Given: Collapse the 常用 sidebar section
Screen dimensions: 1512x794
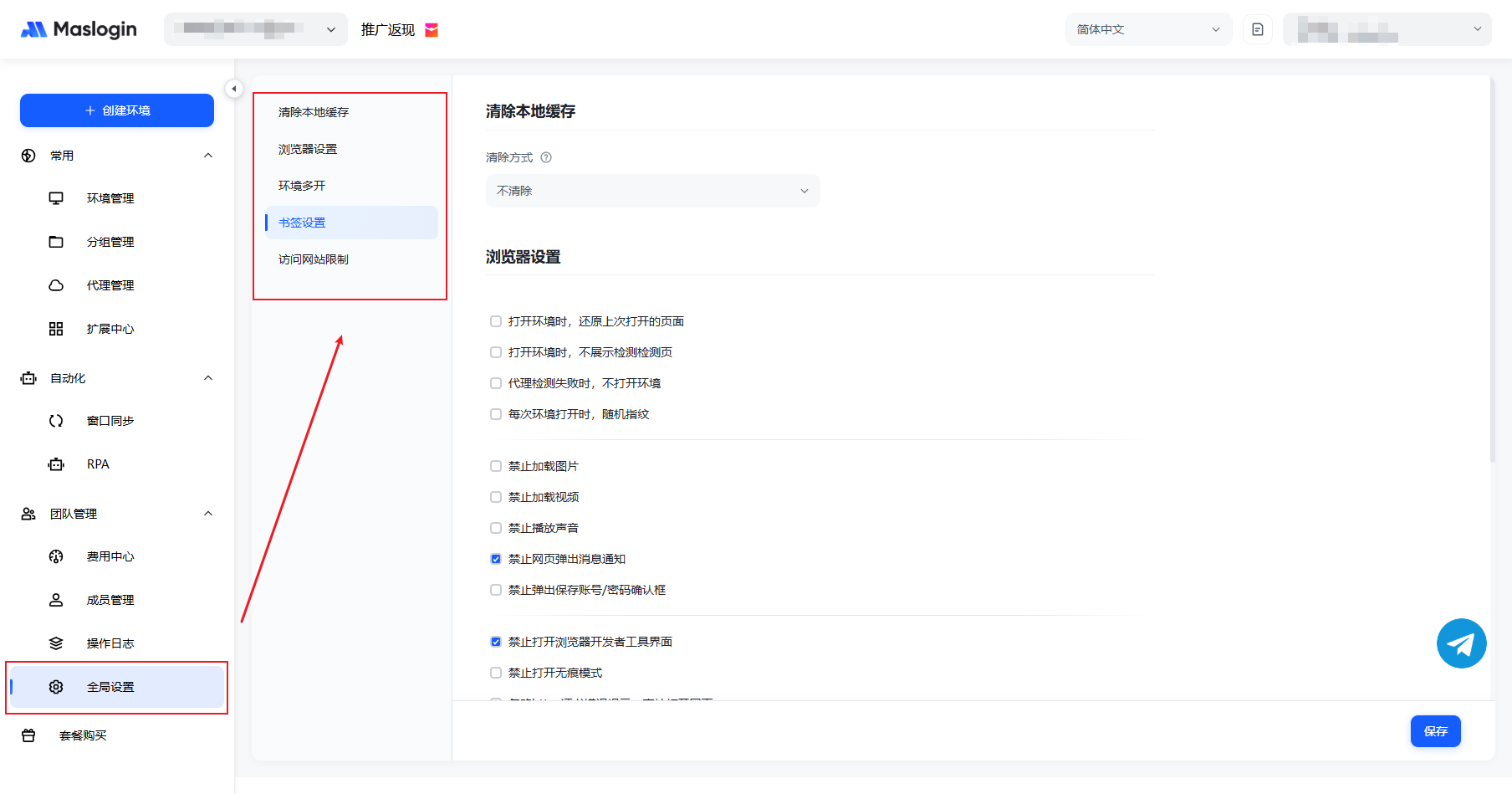Looking at the screenshot, I should click(208, 156).
